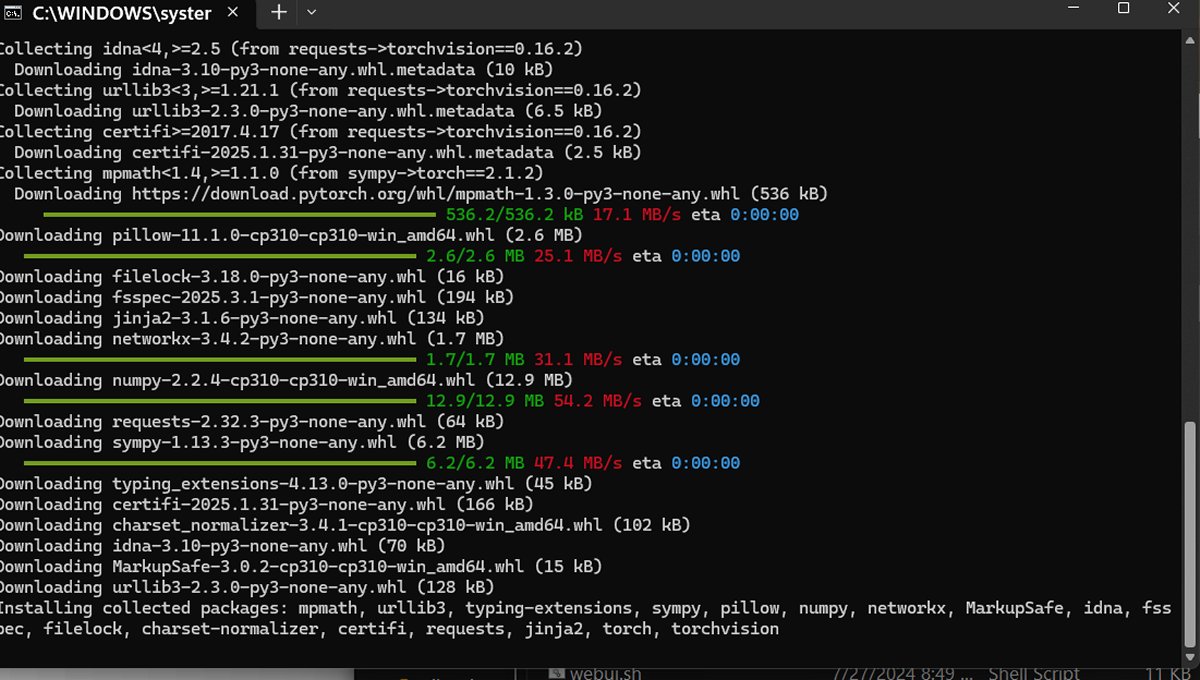Click the pytorch.org mpmath download URL

pyautogui.click(x=436, y=194)
